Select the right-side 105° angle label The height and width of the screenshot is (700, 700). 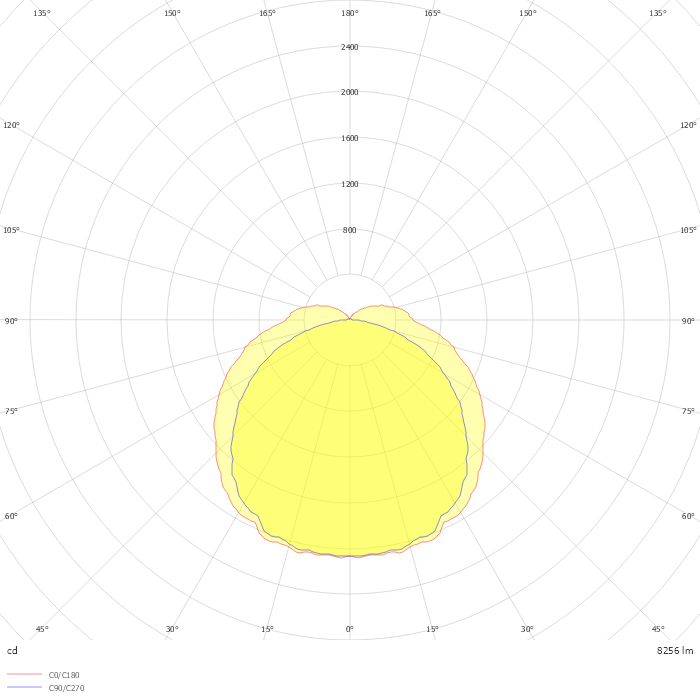coord(688,230)
